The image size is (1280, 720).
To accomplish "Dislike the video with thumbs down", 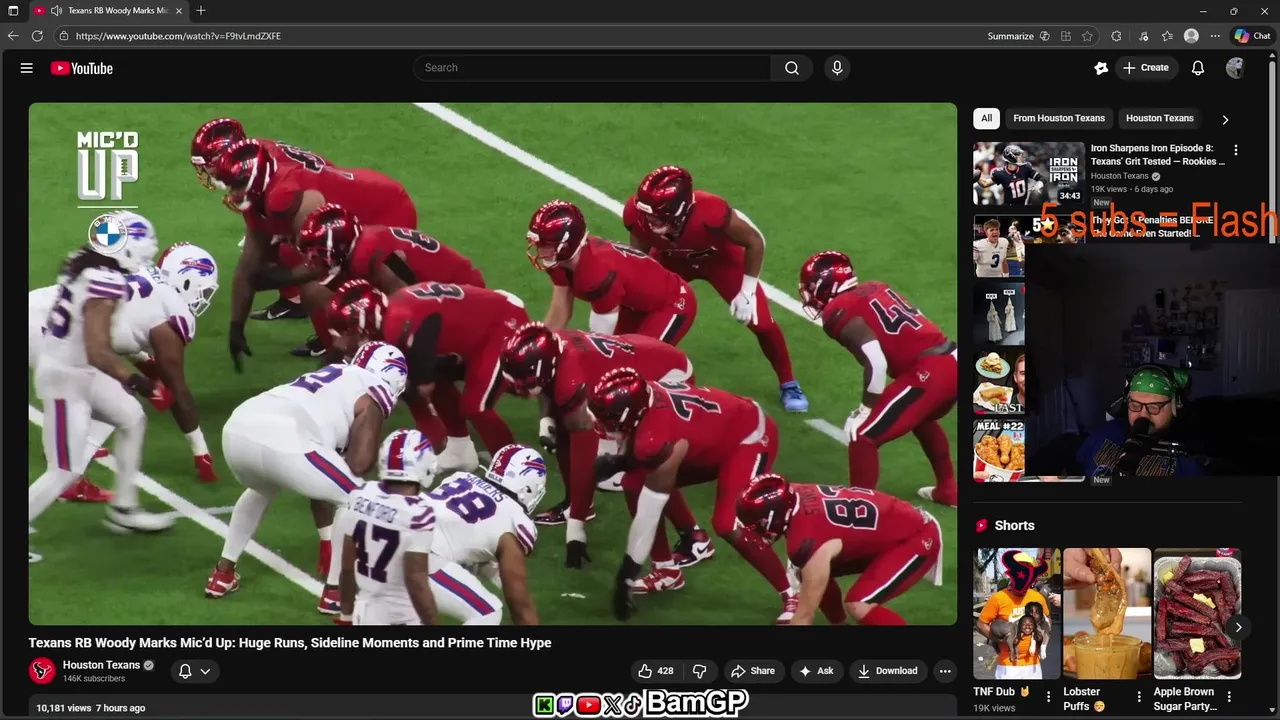I will coord(700,671).
